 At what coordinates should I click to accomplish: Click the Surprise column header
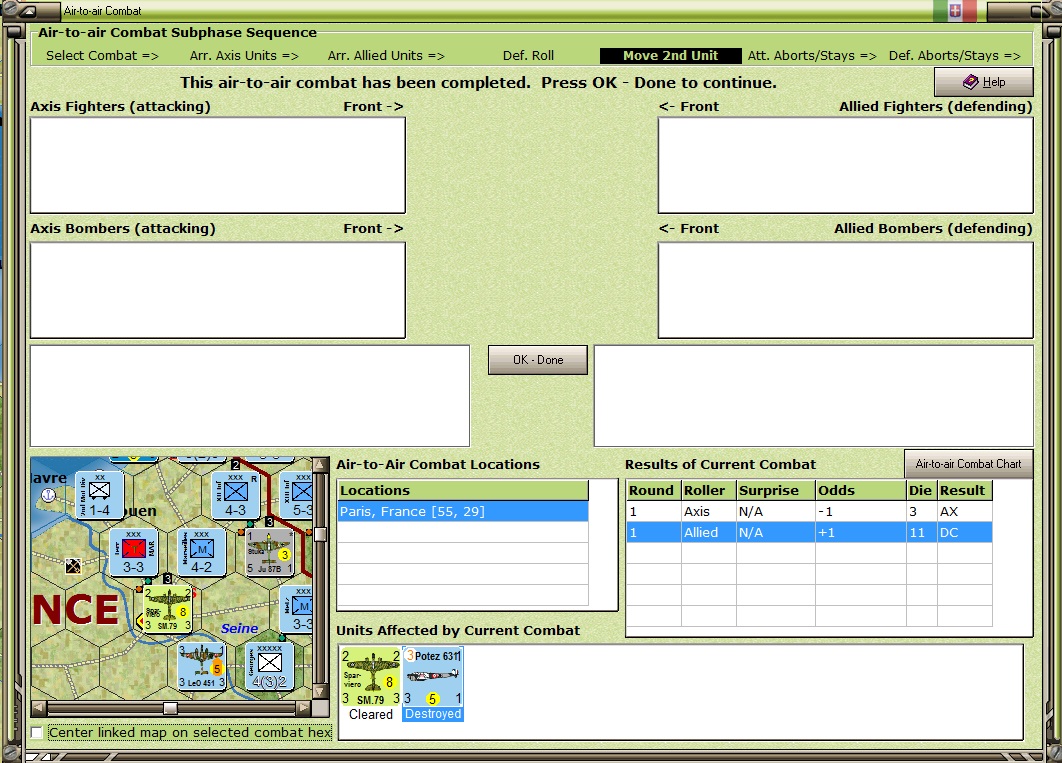coord(776,490)
